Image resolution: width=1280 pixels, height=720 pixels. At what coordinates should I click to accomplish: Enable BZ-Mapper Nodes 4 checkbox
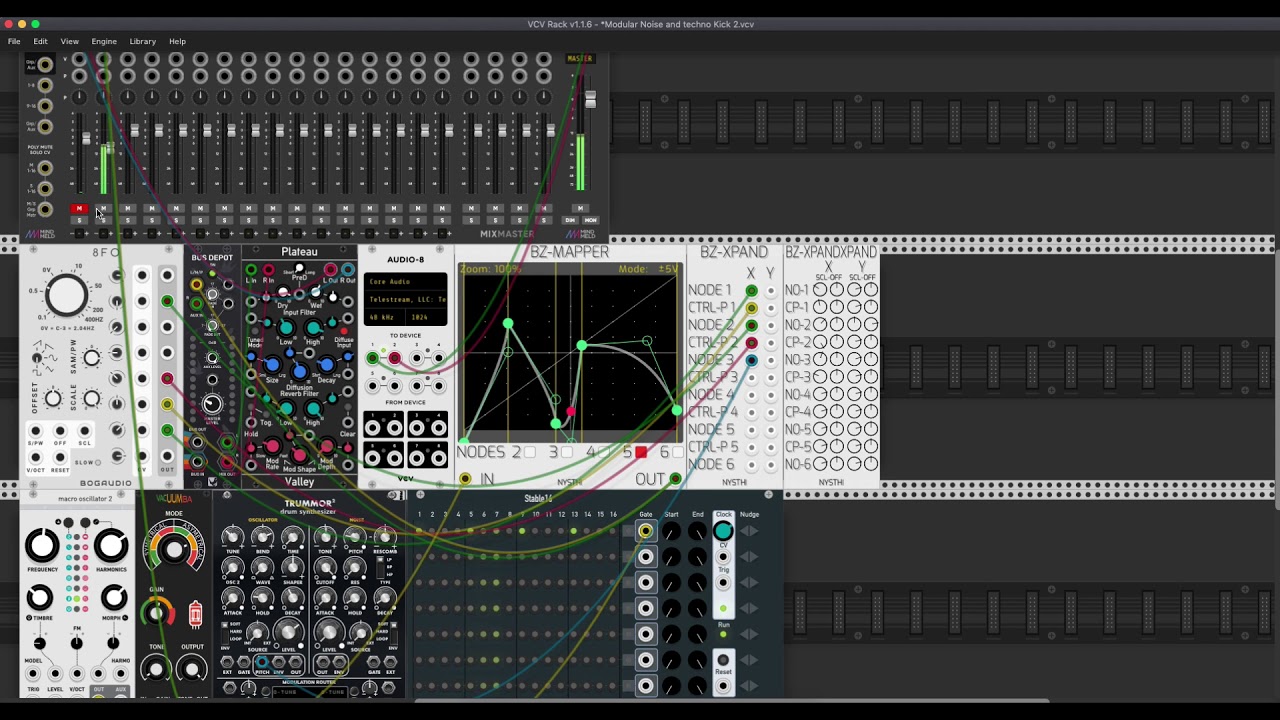pyautogui.click(x=603, y=453)
